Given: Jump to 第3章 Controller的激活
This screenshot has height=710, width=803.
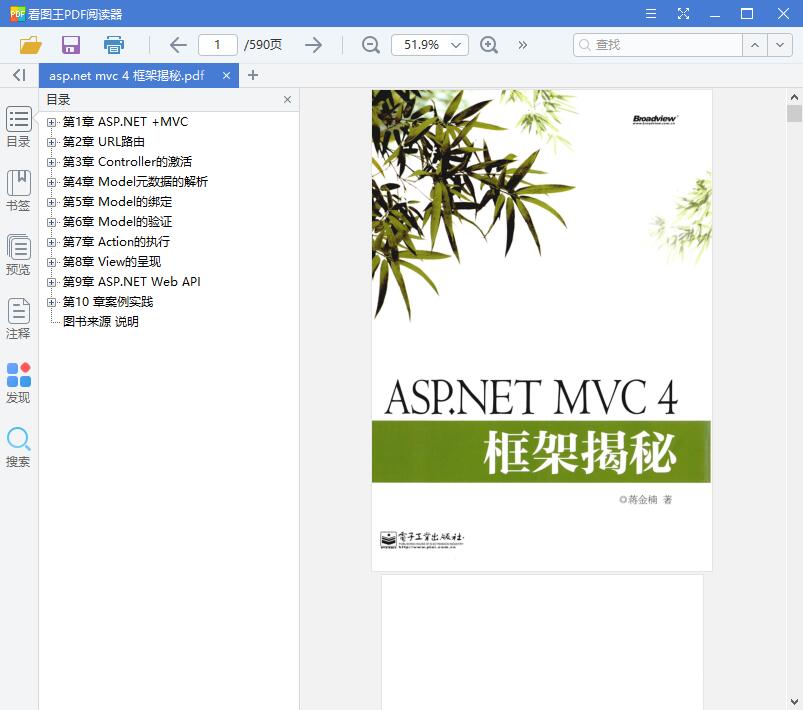Looking at the screenshot, I should (x=128, y=162).
